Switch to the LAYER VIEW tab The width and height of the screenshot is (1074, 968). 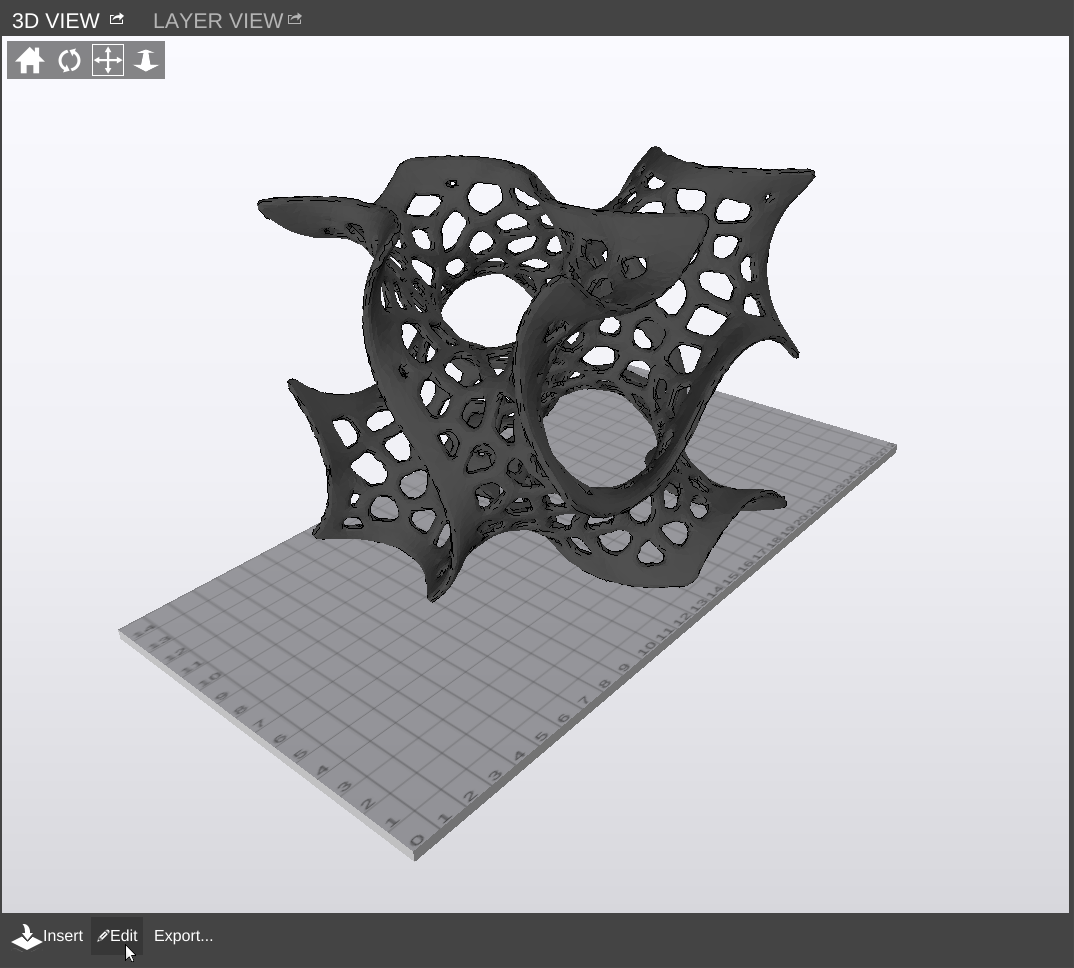[217, 21]
